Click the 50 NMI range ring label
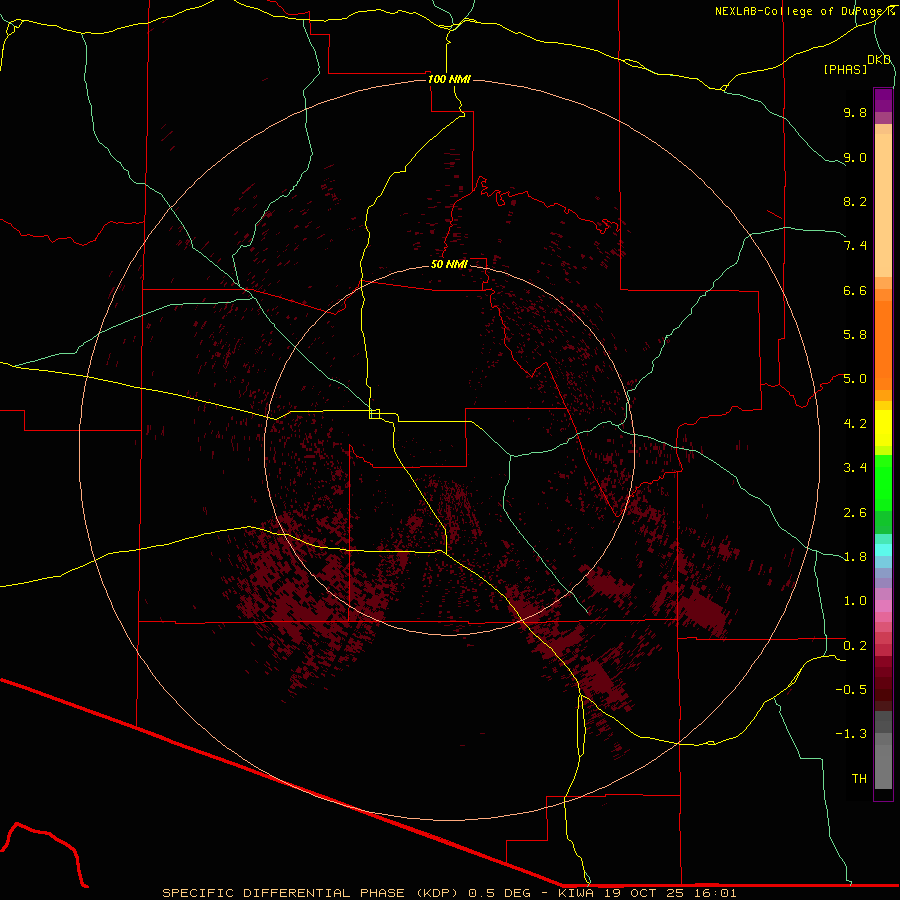This screenshot has height=900, width=900. (x=449, y=264)
